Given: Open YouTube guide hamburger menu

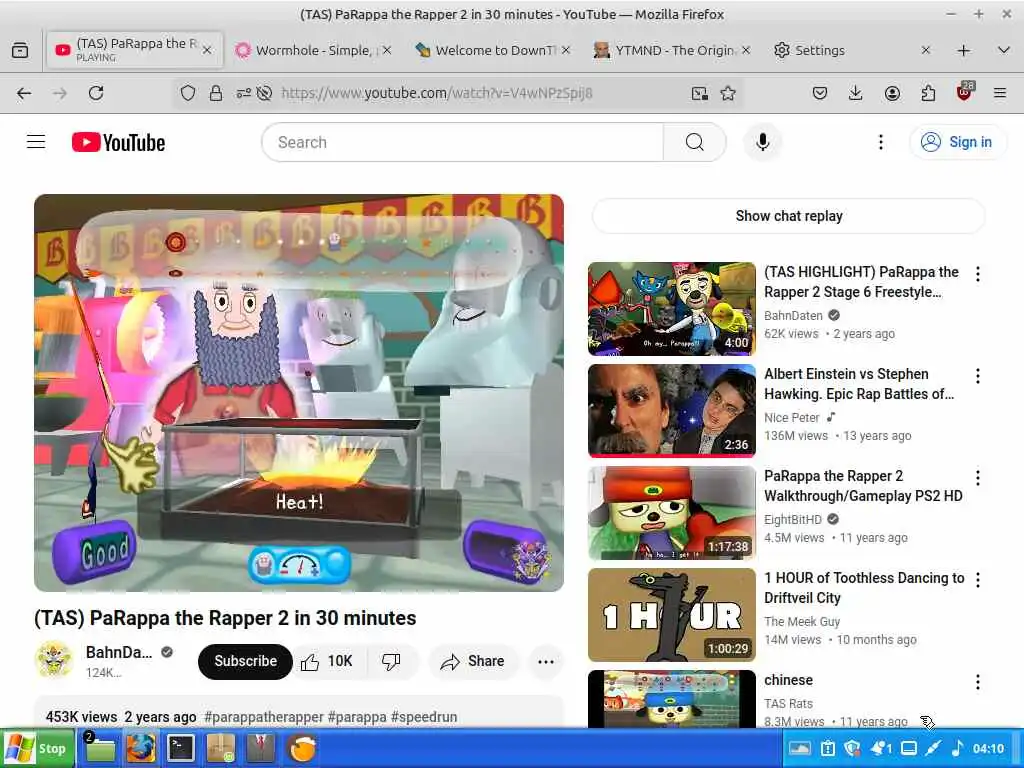Looking at the screenshot, I should pos(36,142).
